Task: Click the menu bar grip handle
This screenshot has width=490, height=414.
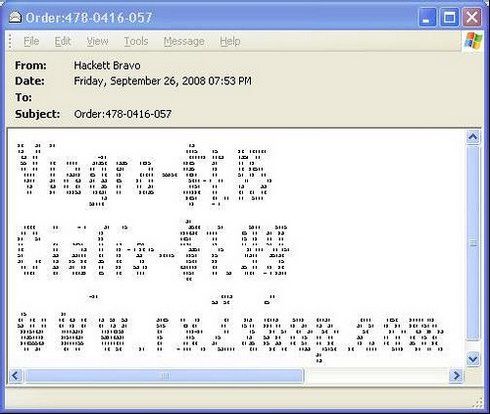Action: (x=10, y=41)
